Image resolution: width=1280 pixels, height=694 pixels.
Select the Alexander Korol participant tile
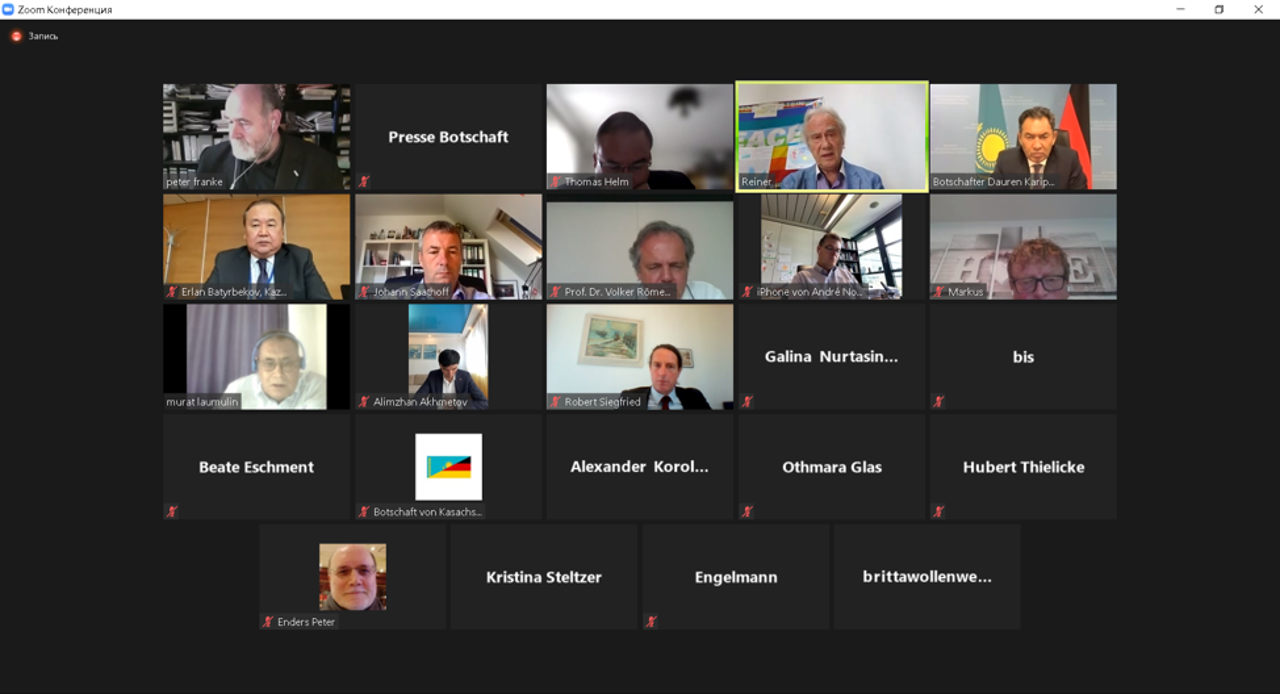click(640, 467)
